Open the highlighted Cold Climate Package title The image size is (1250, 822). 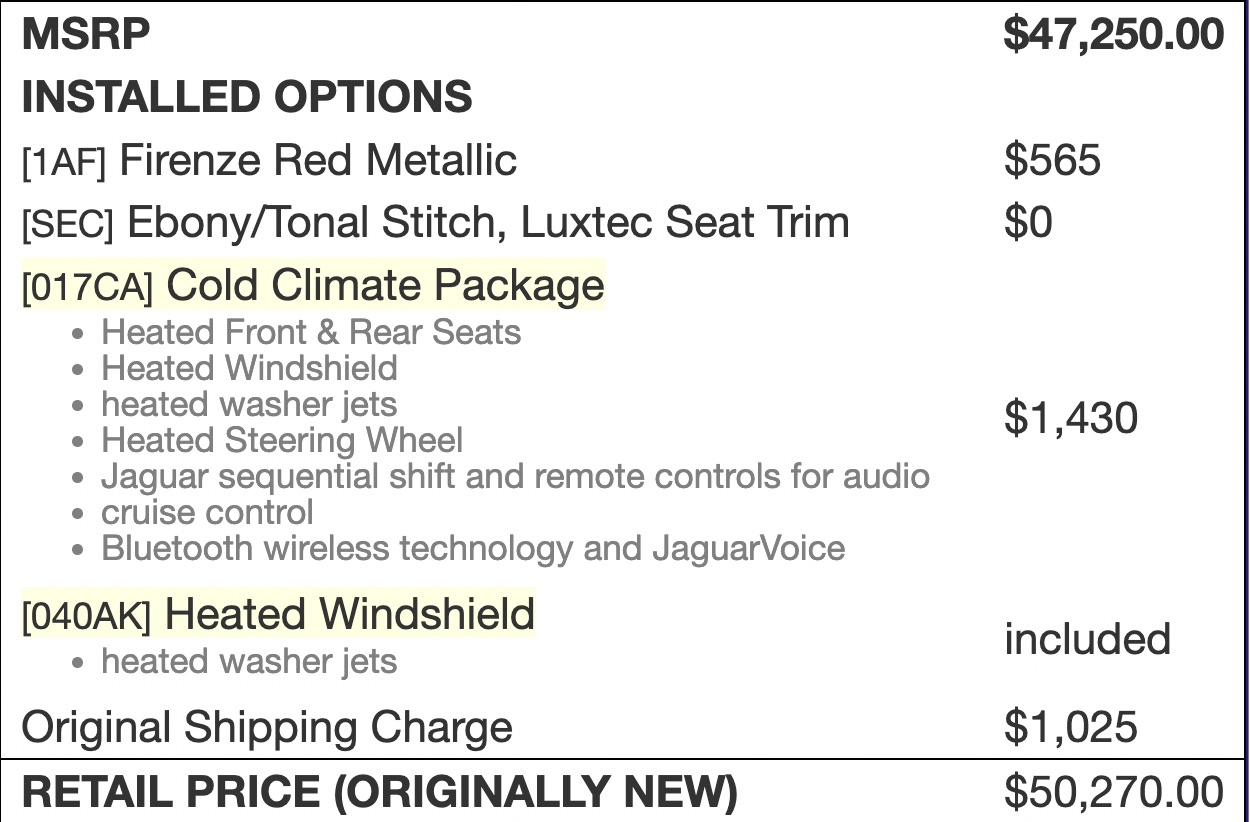[385, 285]
